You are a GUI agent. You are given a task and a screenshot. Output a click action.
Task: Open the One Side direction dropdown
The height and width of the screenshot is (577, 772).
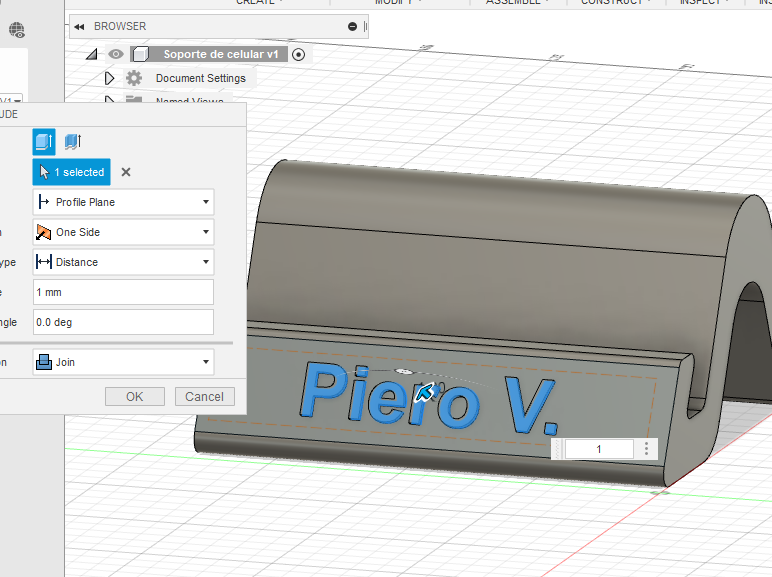[124, 232]
